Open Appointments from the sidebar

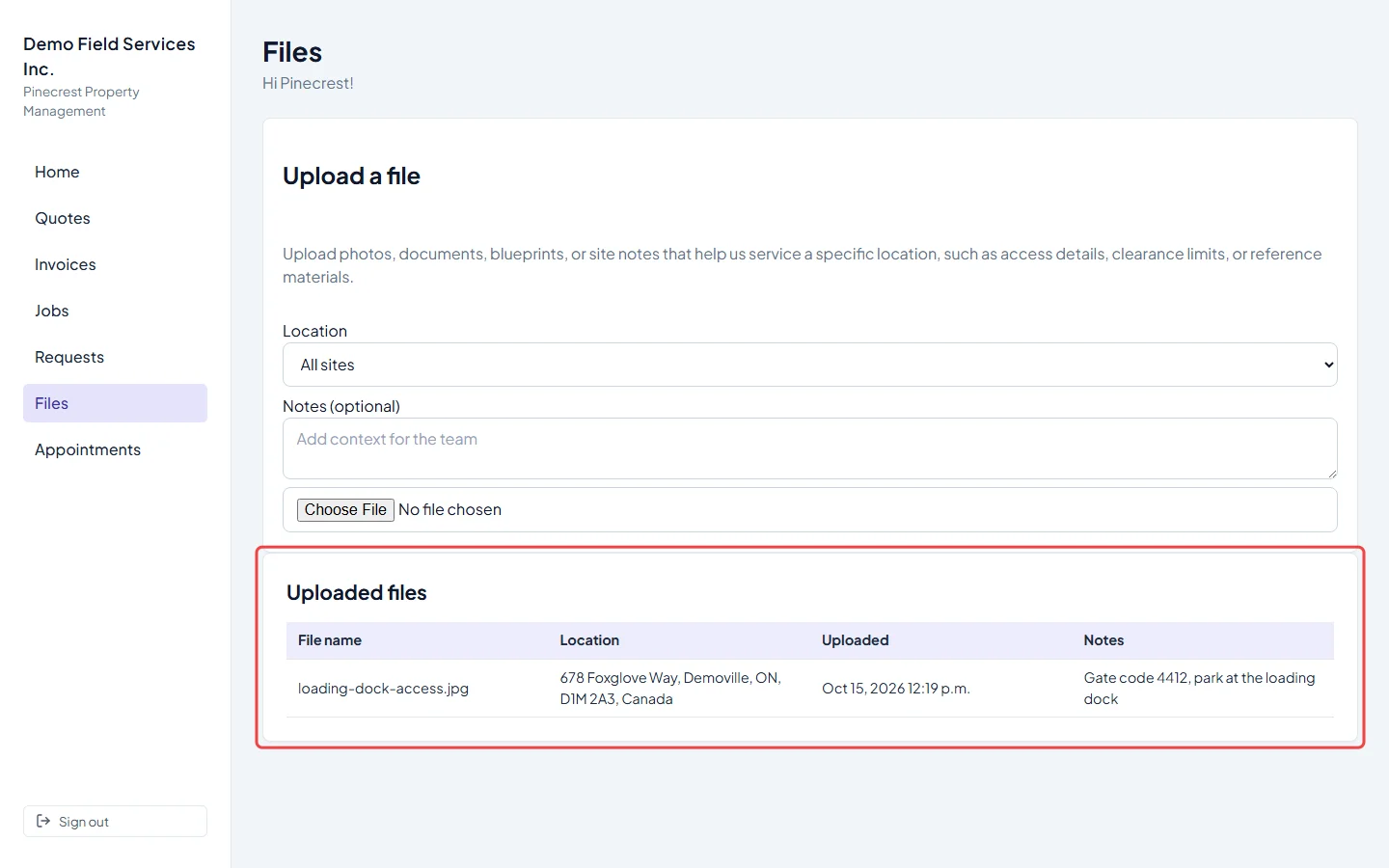[115, 449]
